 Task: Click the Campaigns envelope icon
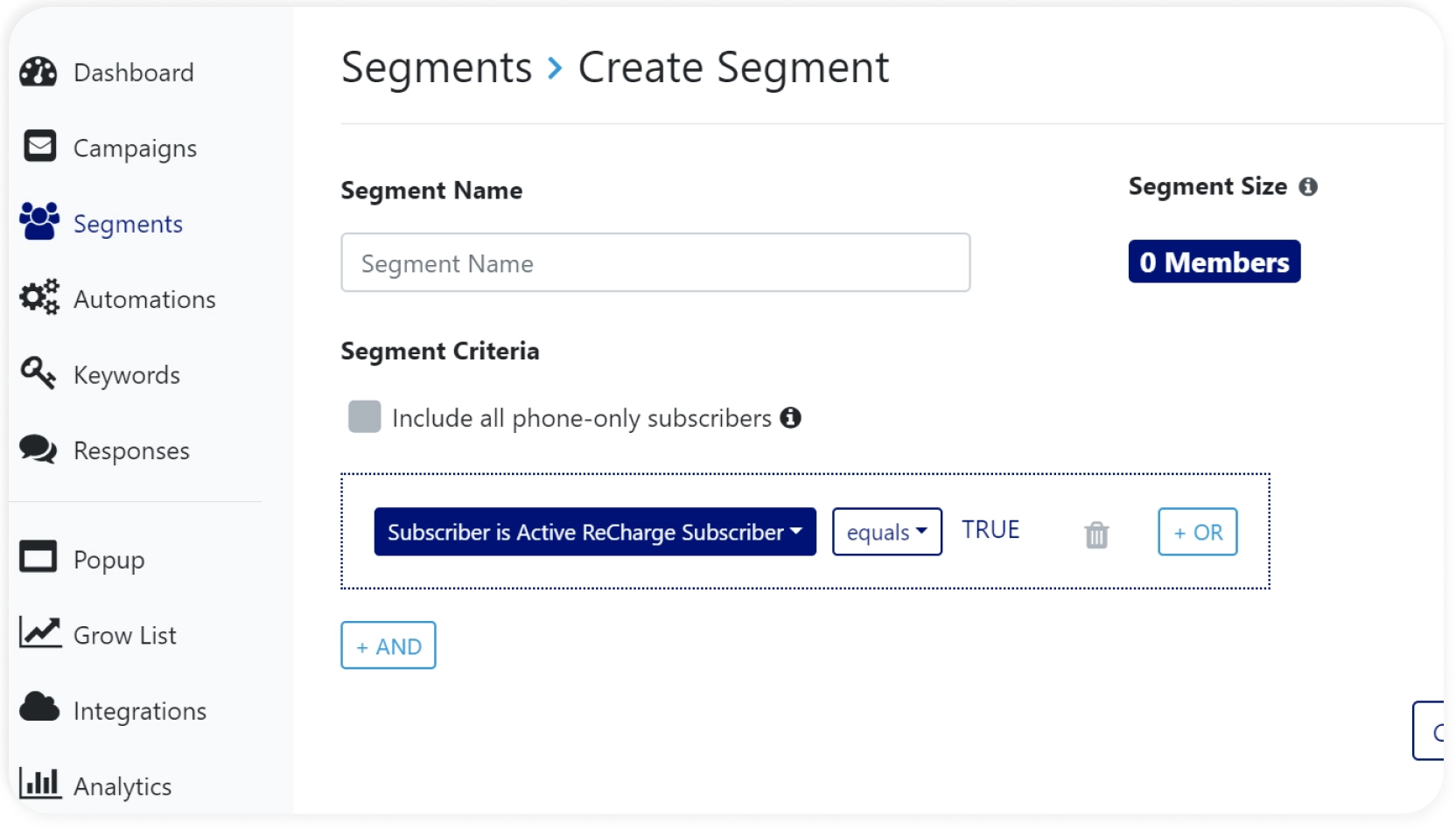pyautogui.click(x=40, y=146)
